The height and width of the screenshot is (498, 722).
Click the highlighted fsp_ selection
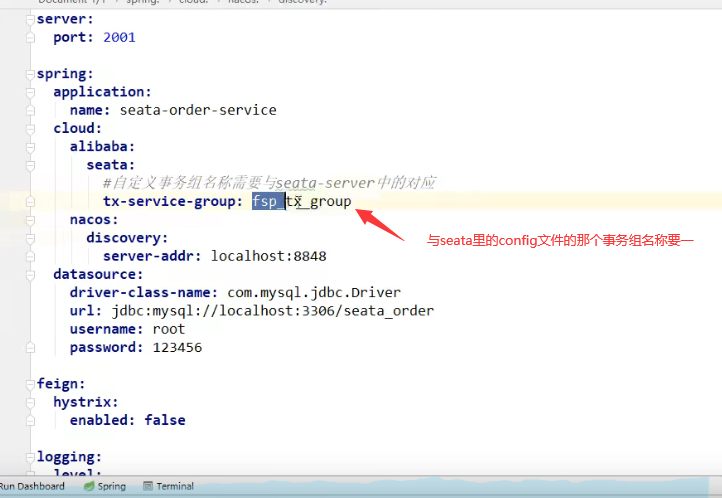point(268,202)
